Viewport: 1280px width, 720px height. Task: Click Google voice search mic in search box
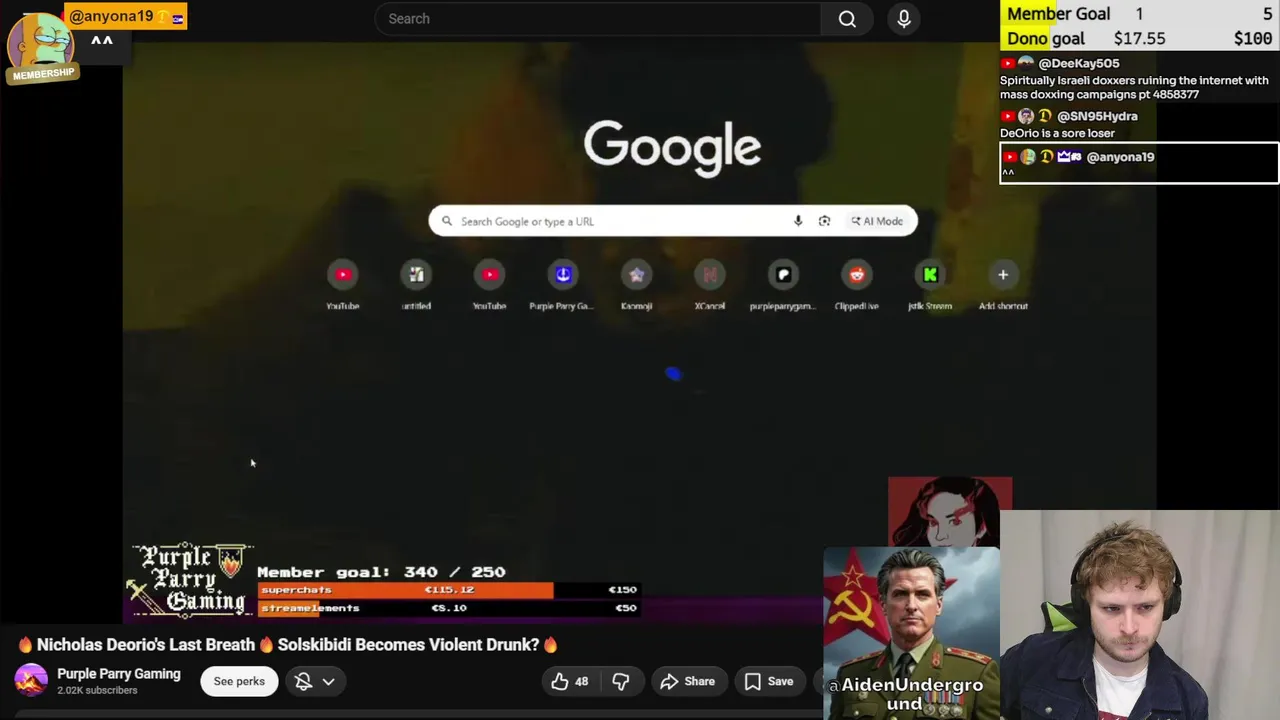(798, 221)
